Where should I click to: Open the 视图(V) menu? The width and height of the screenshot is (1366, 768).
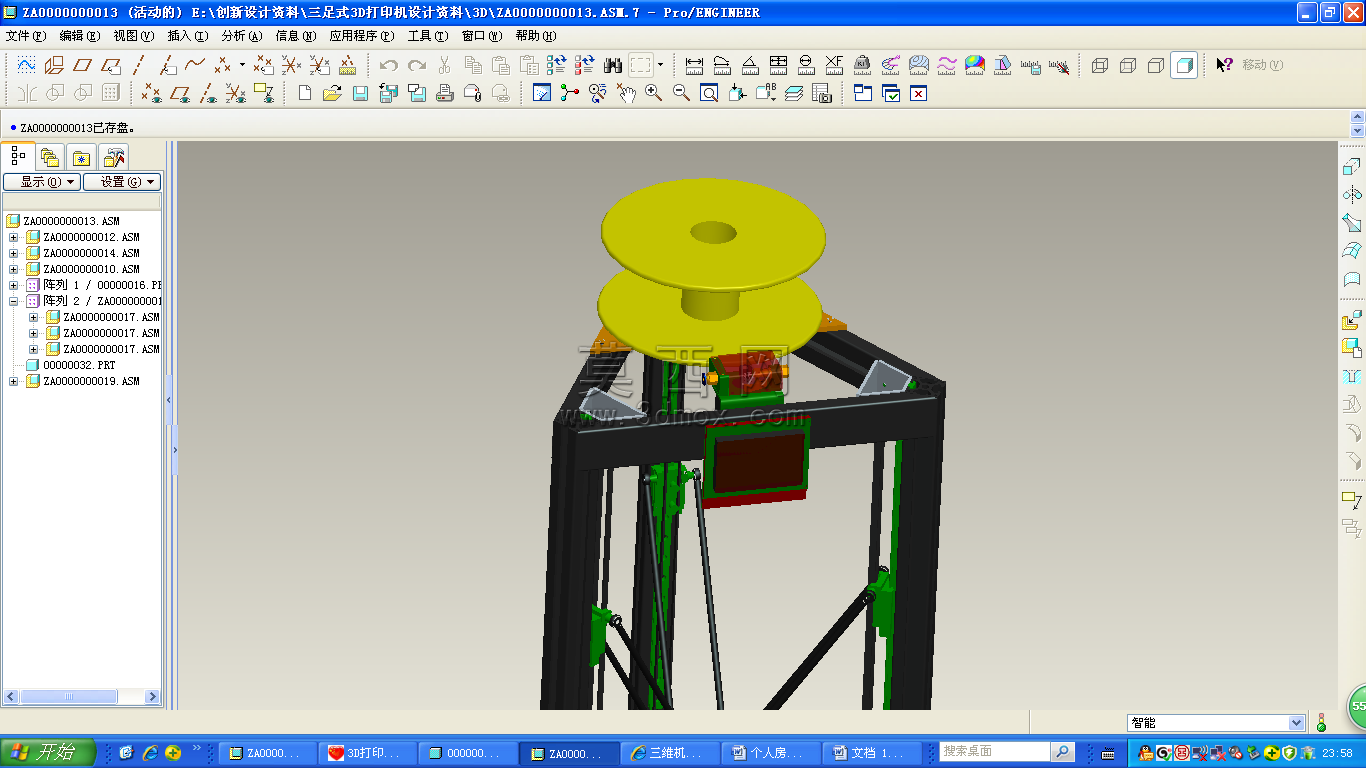point(134,35)
